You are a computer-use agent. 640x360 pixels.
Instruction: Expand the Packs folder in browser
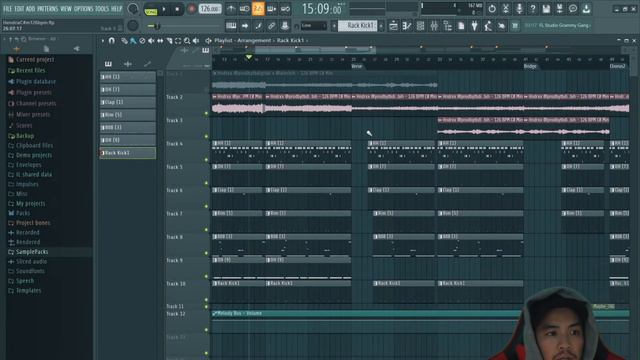click(x=23, y=213)
